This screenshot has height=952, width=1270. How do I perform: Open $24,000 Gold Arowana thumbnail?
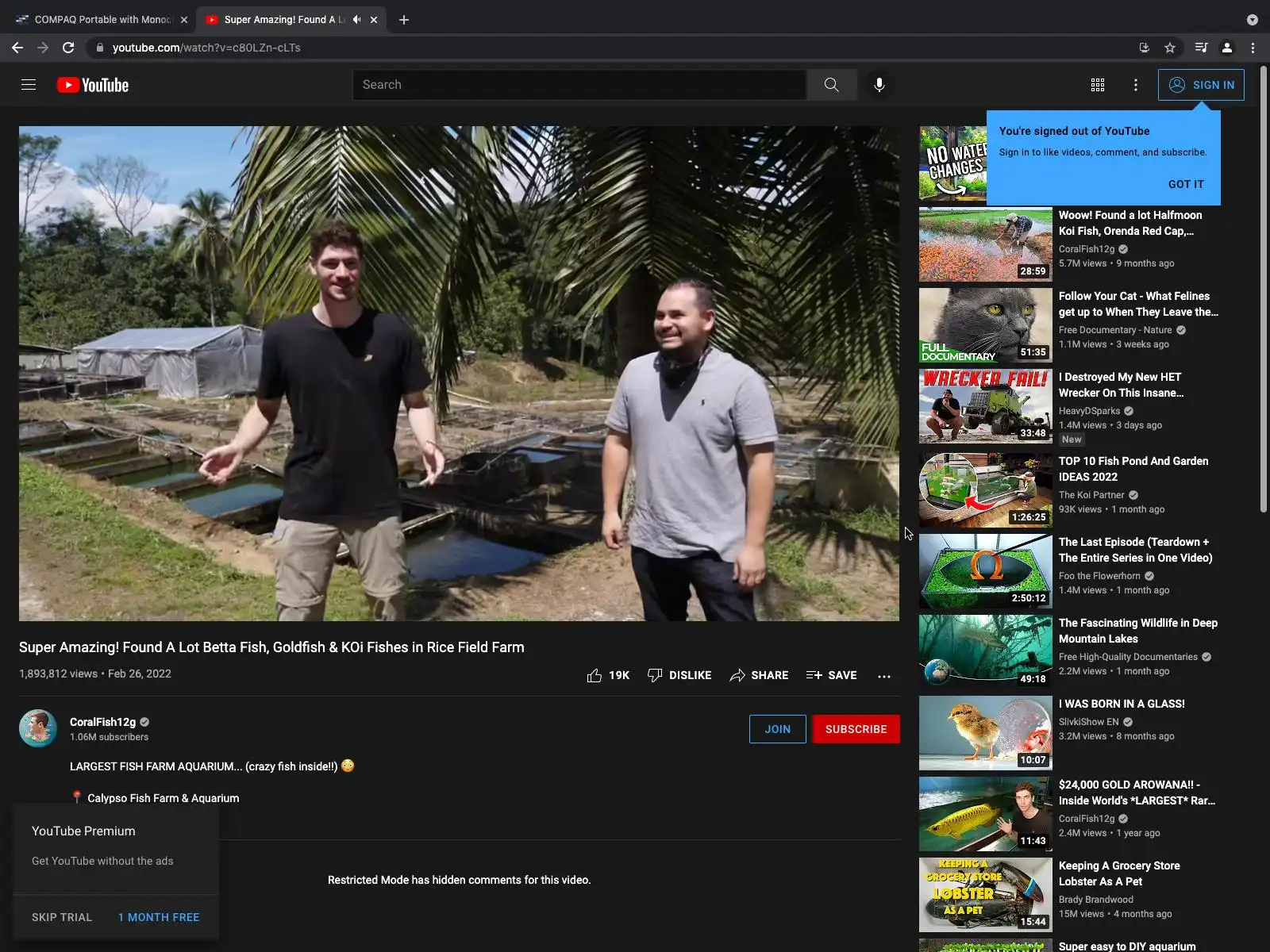(x=986, y=815)
